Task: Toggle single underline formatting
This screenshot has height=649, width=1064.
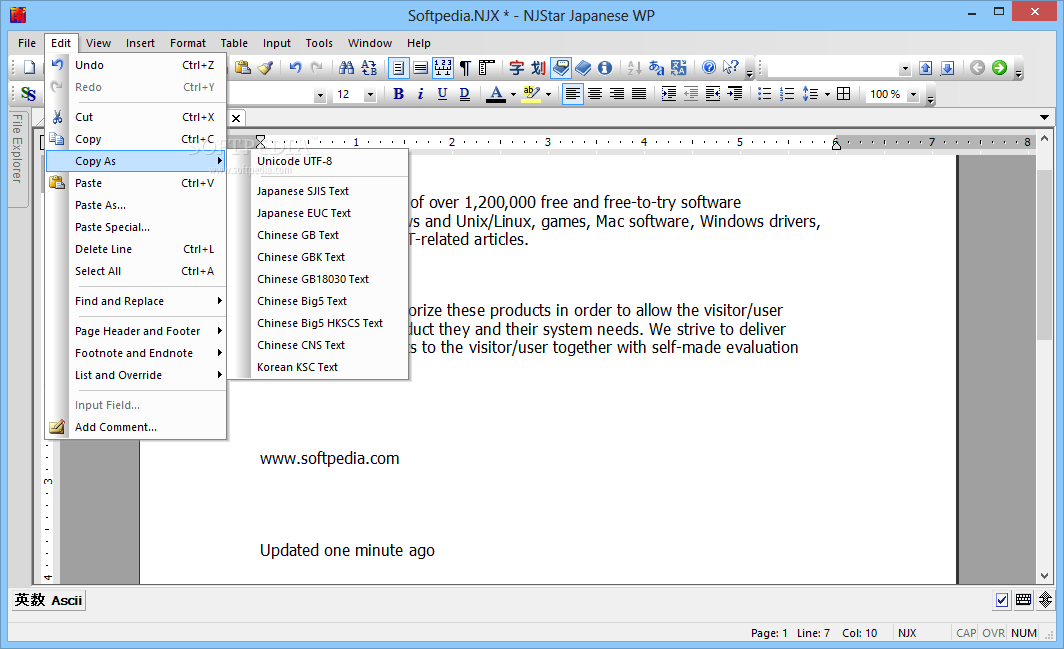Action: [442, 94]
